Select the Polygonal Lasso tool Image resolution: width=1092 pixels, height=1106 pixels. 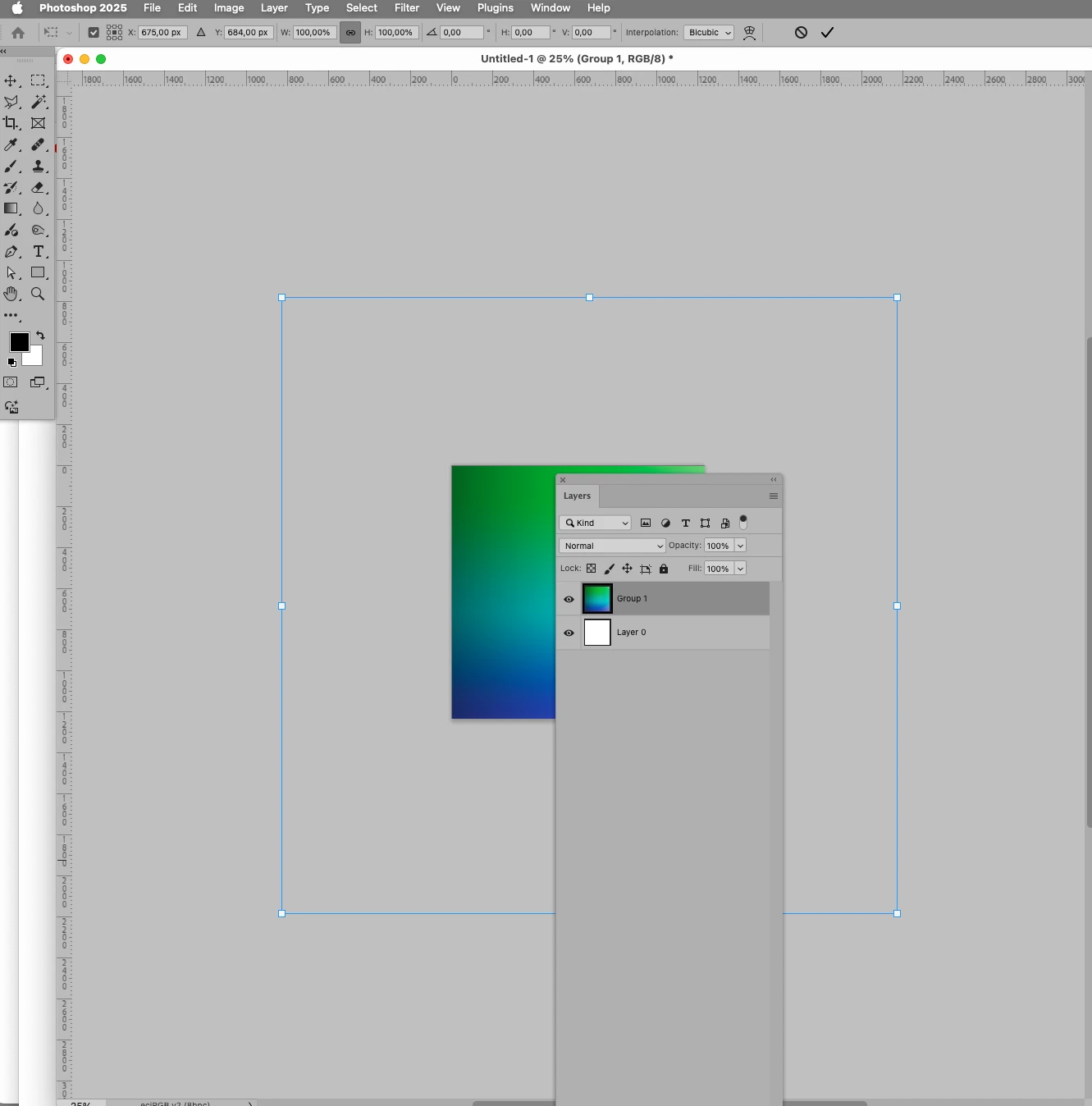click(11, 102)
